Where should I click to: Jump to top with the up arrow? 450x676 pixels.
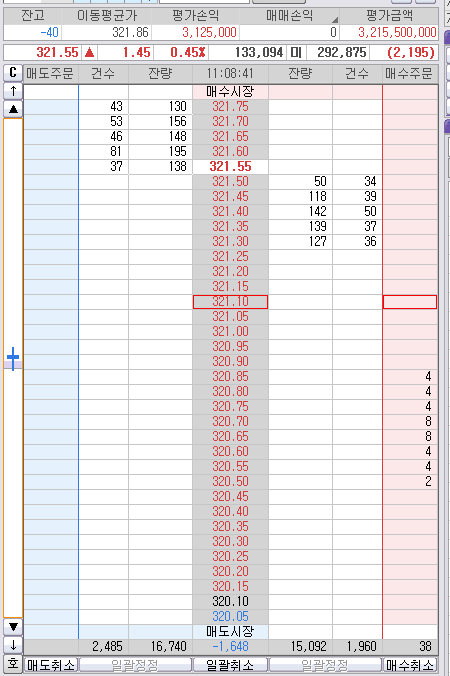(13, 91)
